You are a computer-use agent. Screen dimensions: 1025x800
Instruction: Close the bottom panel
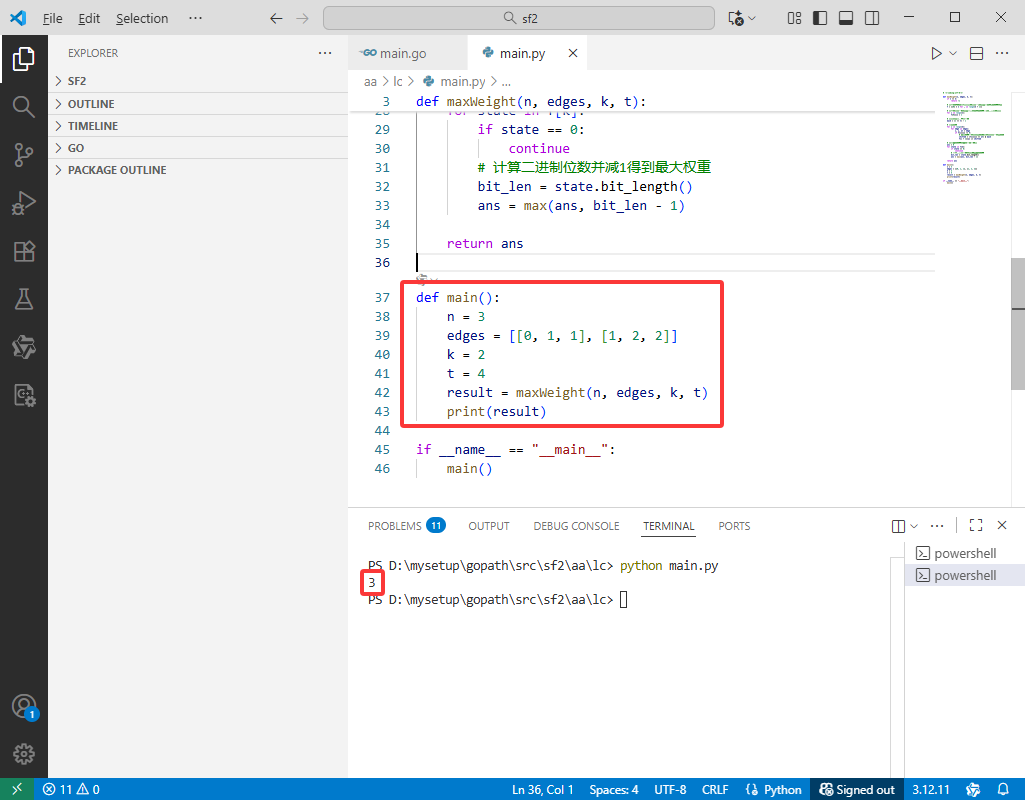[1001, 525]
